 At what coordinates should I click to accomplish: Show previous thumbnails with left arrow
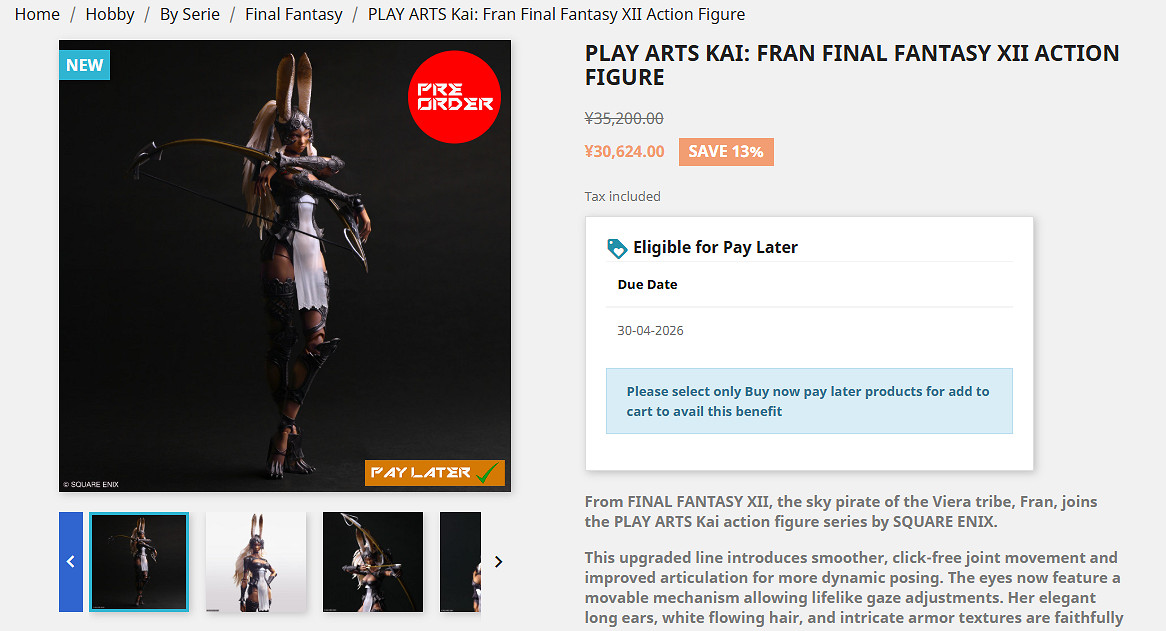71,562
